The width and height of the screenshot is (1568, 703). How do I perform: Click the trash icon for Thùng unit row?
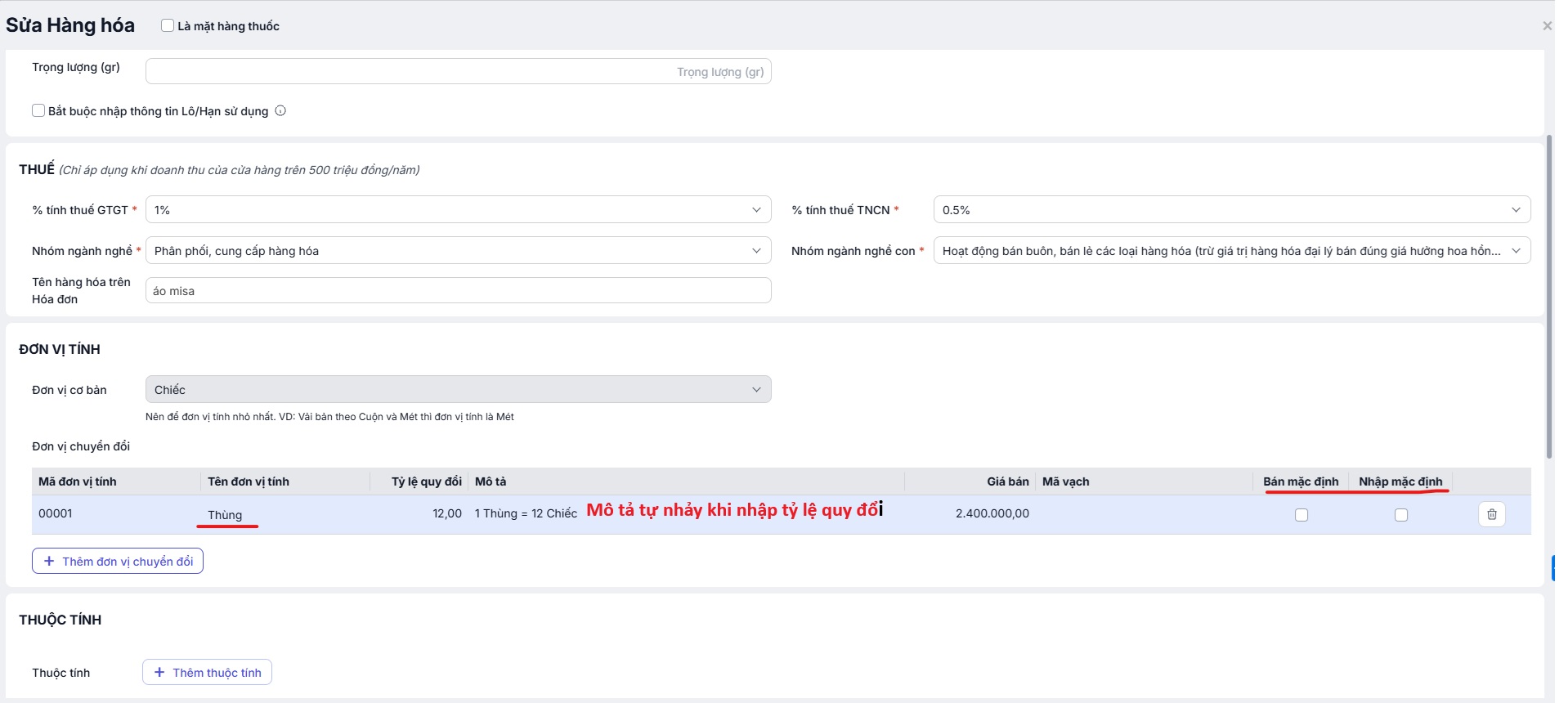(1491, 514)
